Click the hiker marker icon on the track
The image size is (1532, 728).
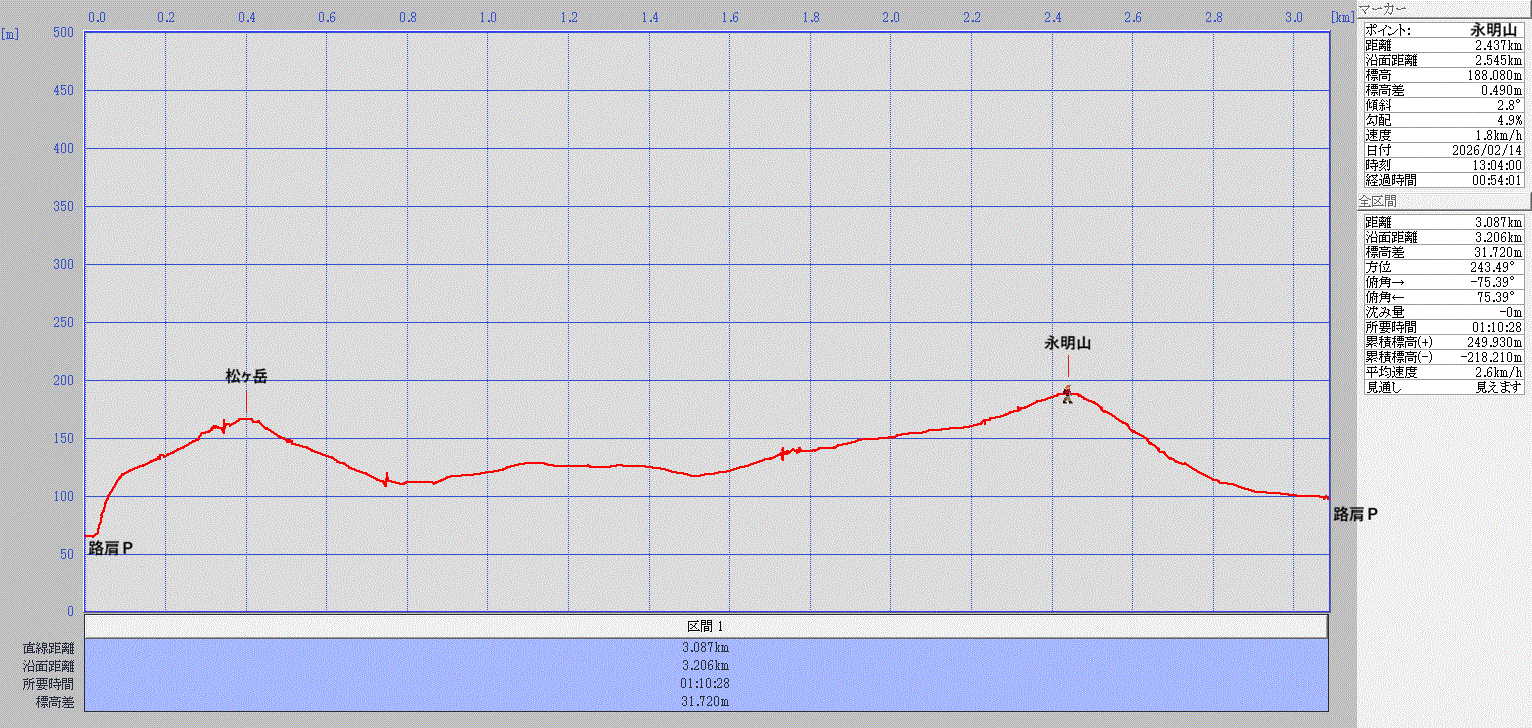[1067, 394]
